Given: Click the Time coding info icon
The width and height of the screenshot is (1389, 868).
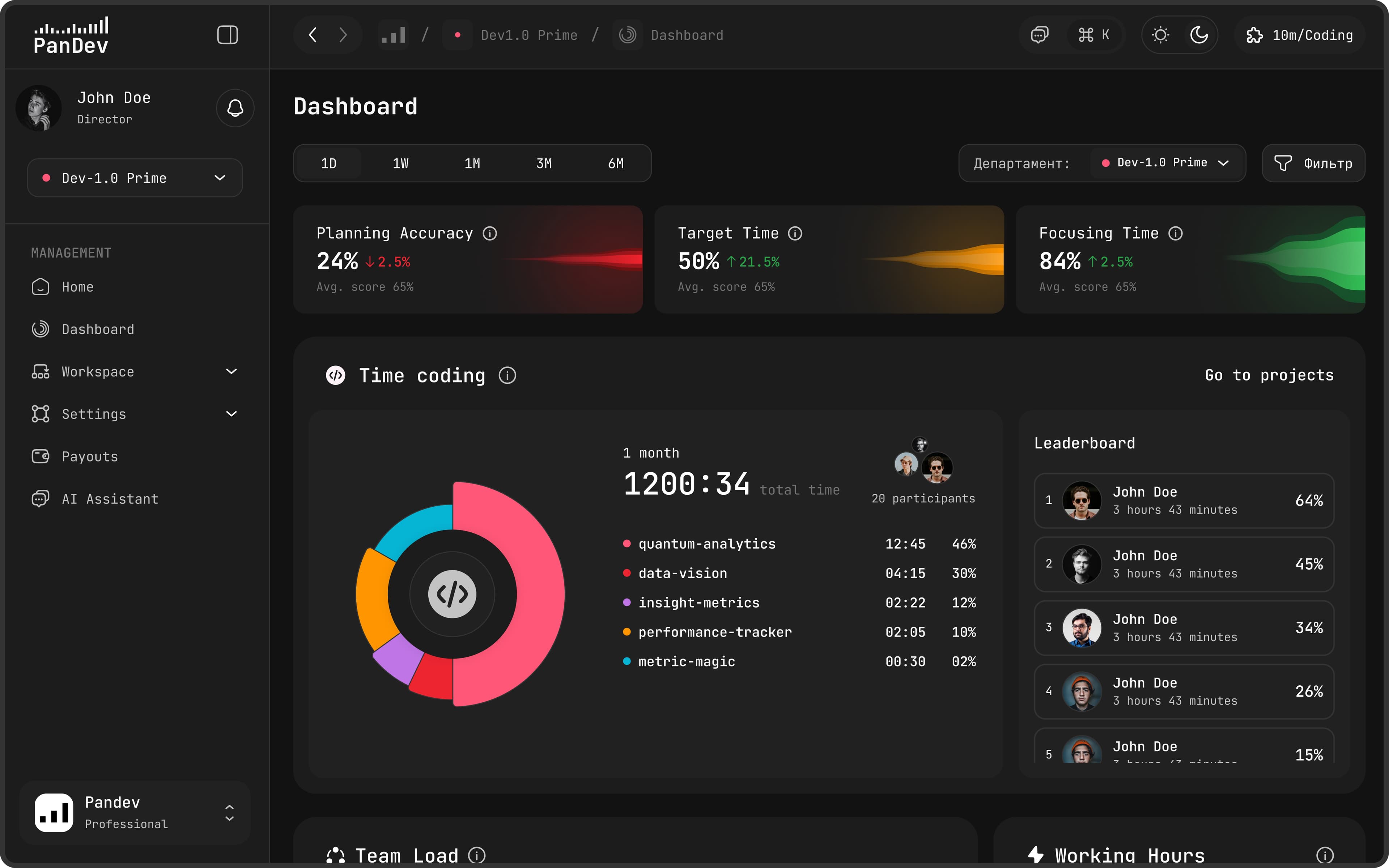Looking at the screenshot, I should [x=507, y=375].
